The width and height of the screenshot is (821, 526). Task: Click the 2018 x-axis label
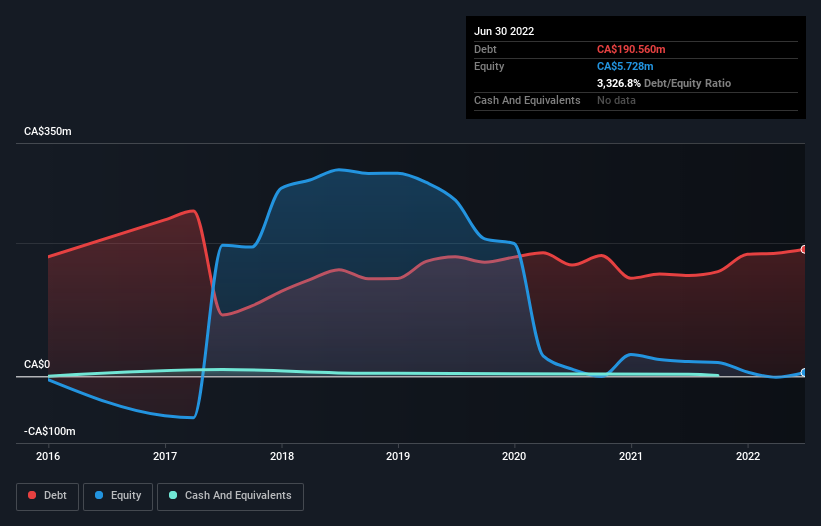[282, 456]
